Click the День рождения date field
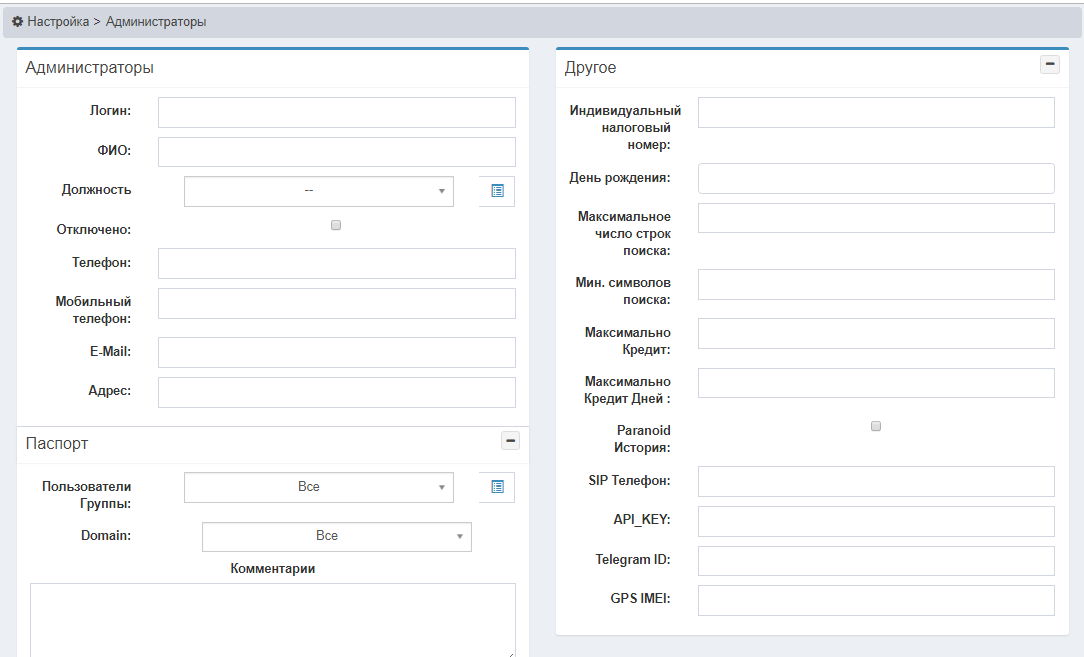The image size is (1084, 657). click(876, 178)
